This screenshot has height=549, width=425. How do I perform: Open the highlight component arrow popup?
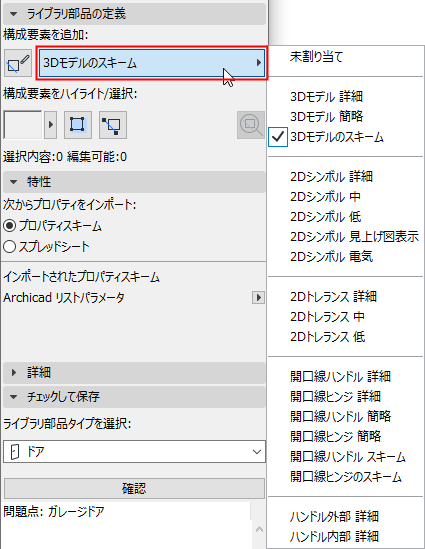51,125
